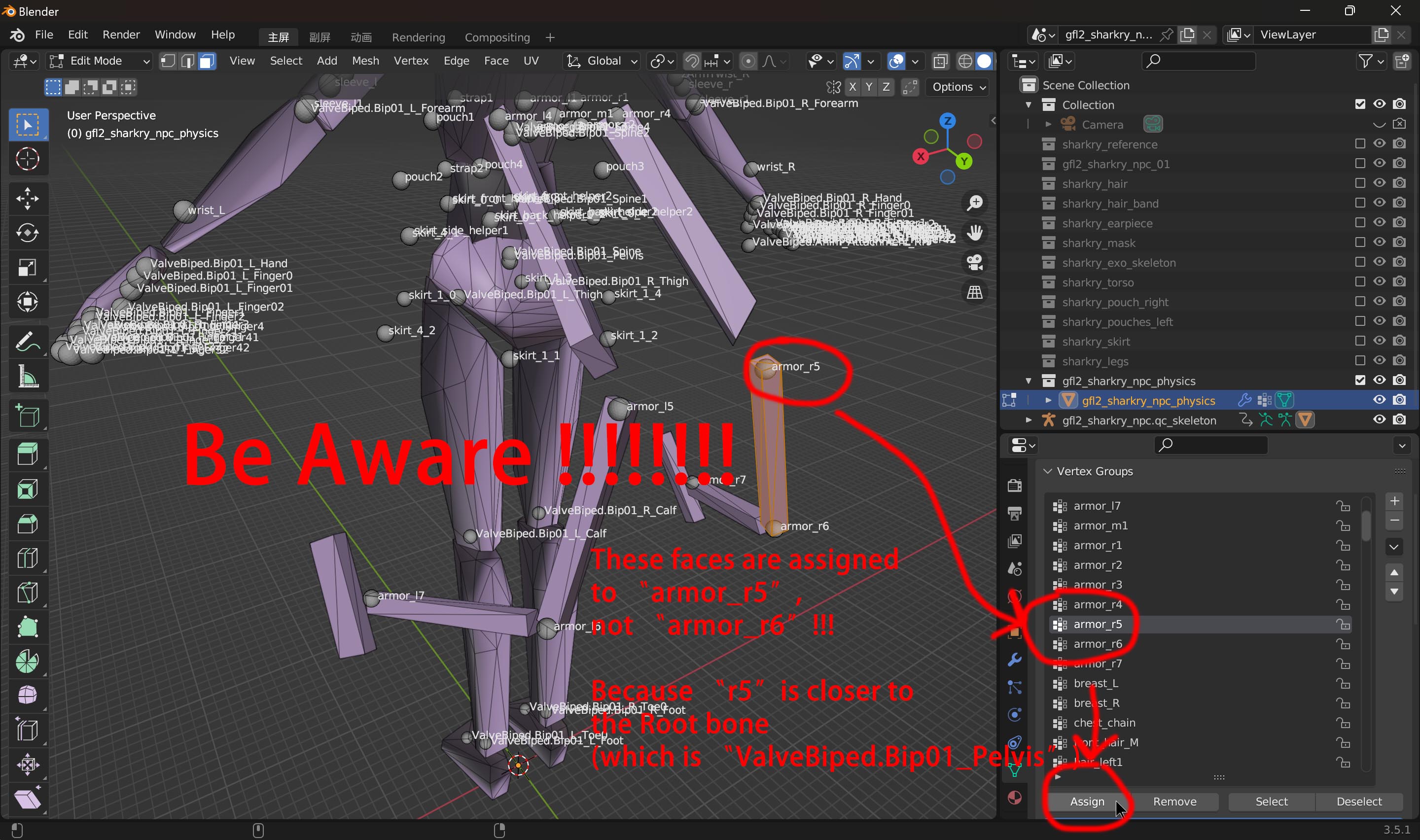Expand the gfl2_sharky_npc.qc_skeleton item
This screenshot has width=1420, height=840.
1029,420
